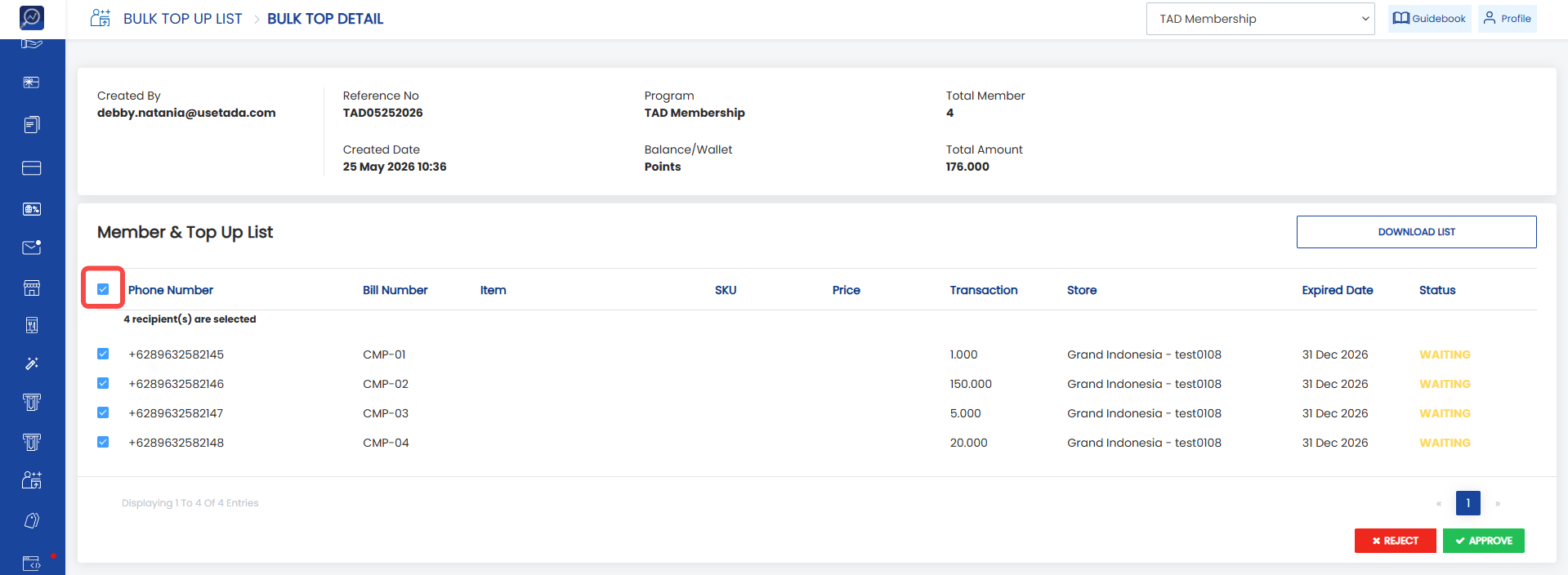Click transaction amount 150.000
This screenshot has width=1568, height=575.
tap(970, 384)
